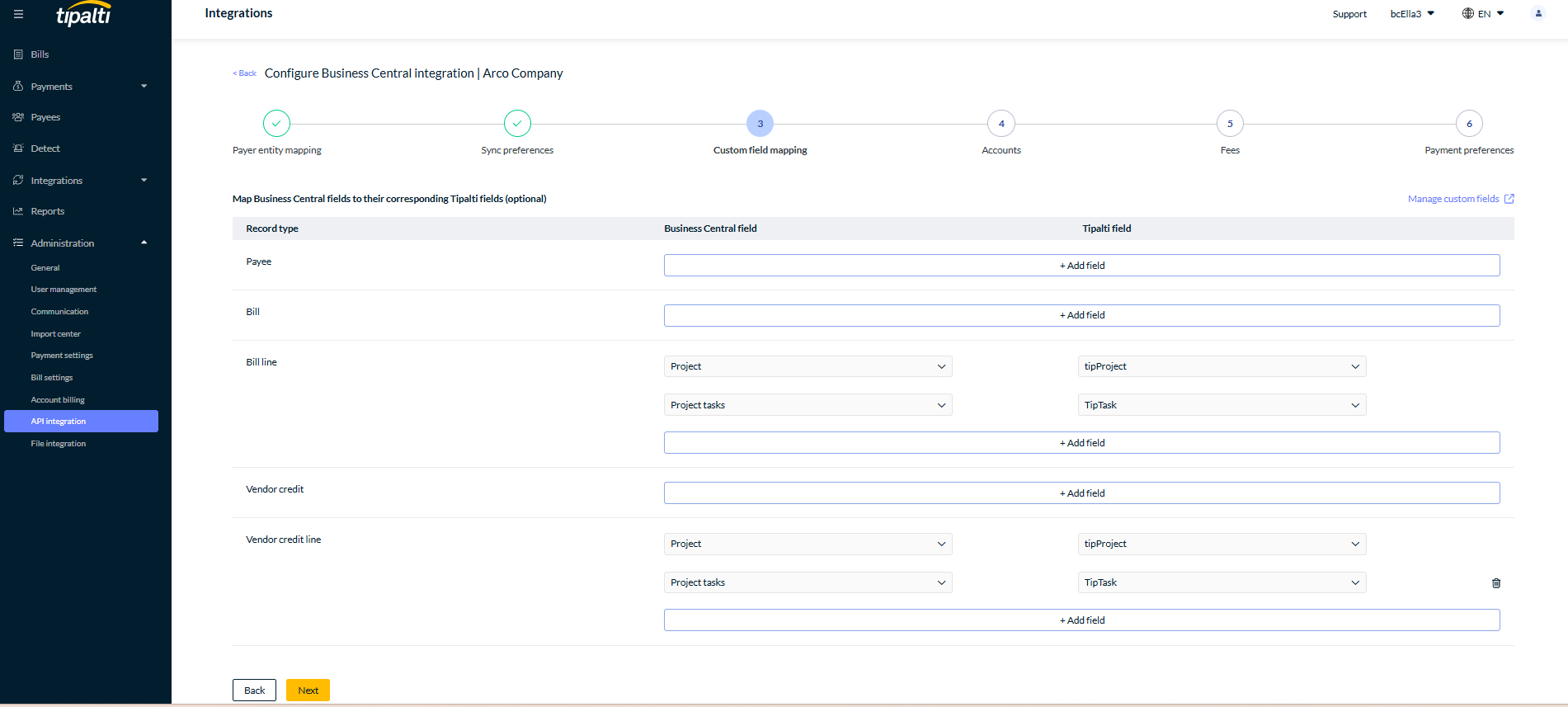Jump to step 5 Fees

1230,124
